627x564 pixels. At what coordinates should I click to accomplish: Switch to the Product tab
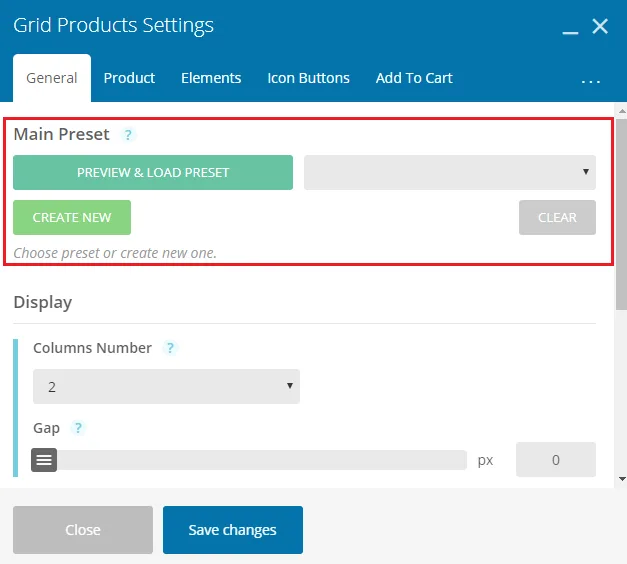click(x=129, y=78)
